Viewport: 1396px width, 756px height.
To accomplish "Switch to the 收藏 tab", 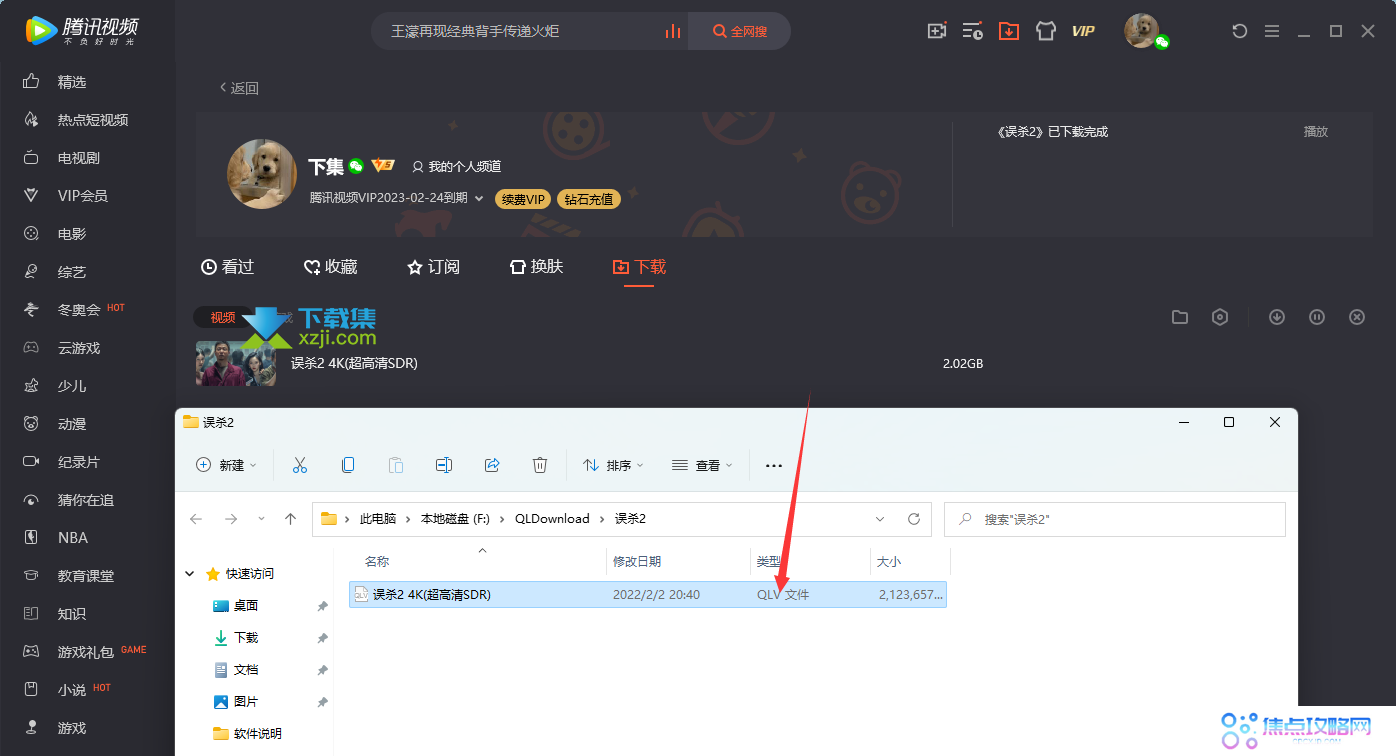I will [x=330, y=267].
